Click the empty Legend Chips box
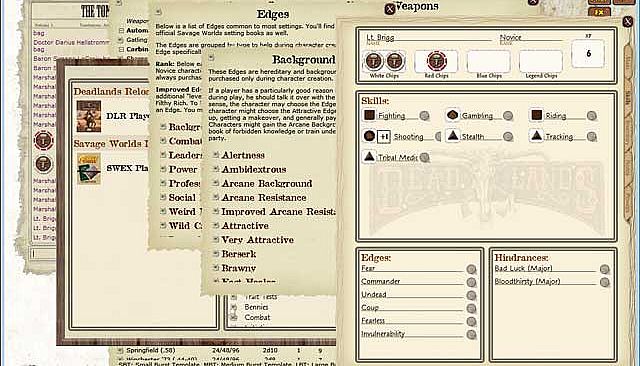The width and height of the screenshot is (640, 366). coord(541,61)
